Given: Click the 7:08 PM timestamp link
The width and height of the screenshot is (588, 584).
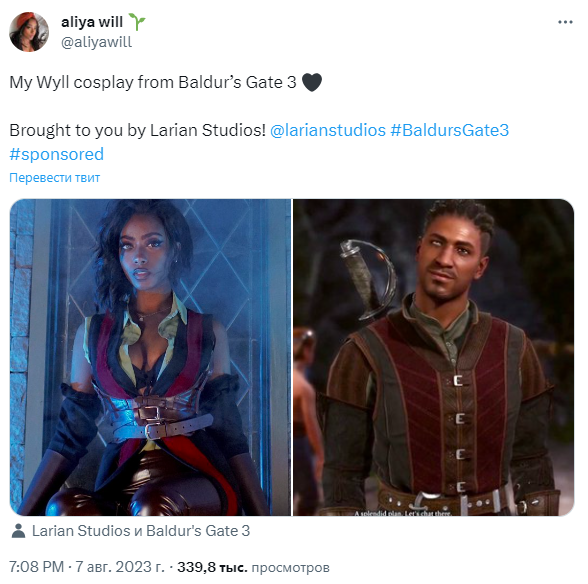Looking at the screenshot, I should [x=36, y=567].
